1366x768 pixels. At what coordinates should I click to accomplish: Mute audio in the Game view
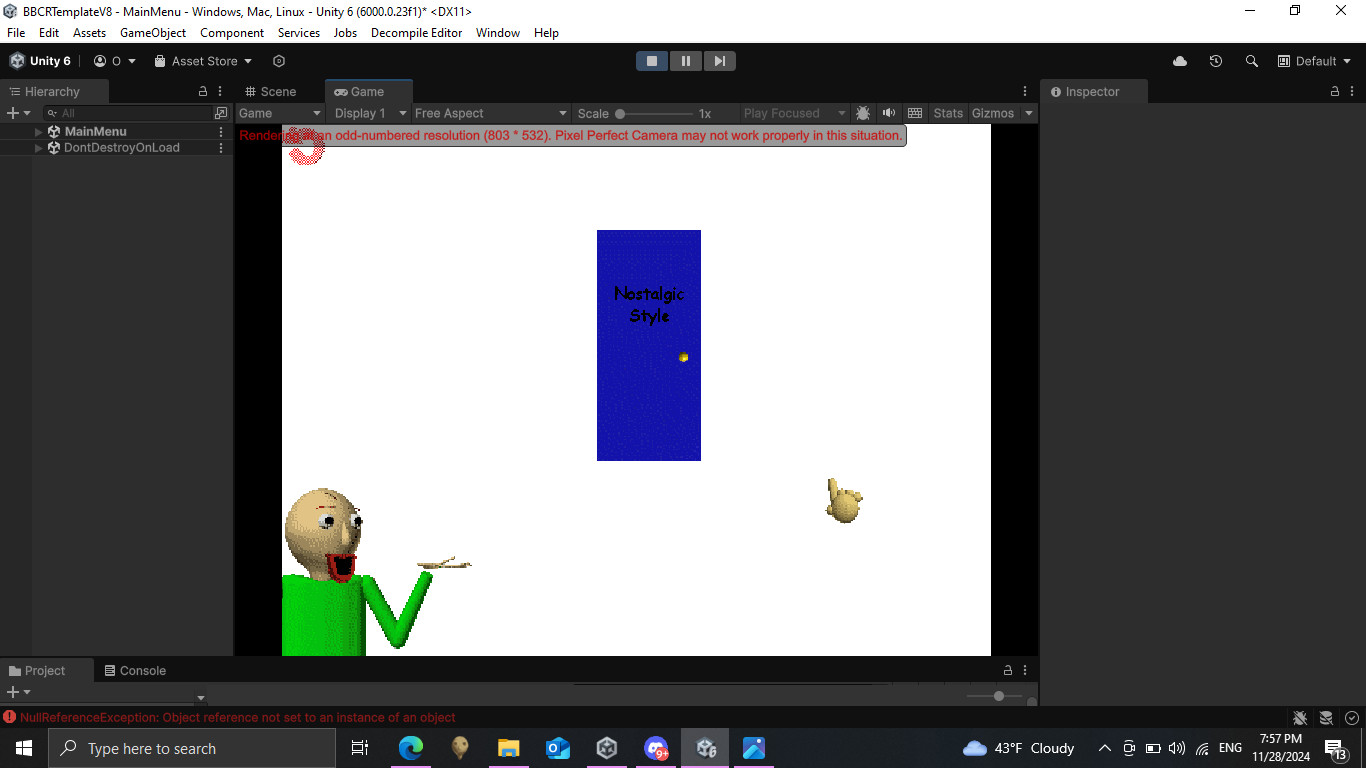888,113
